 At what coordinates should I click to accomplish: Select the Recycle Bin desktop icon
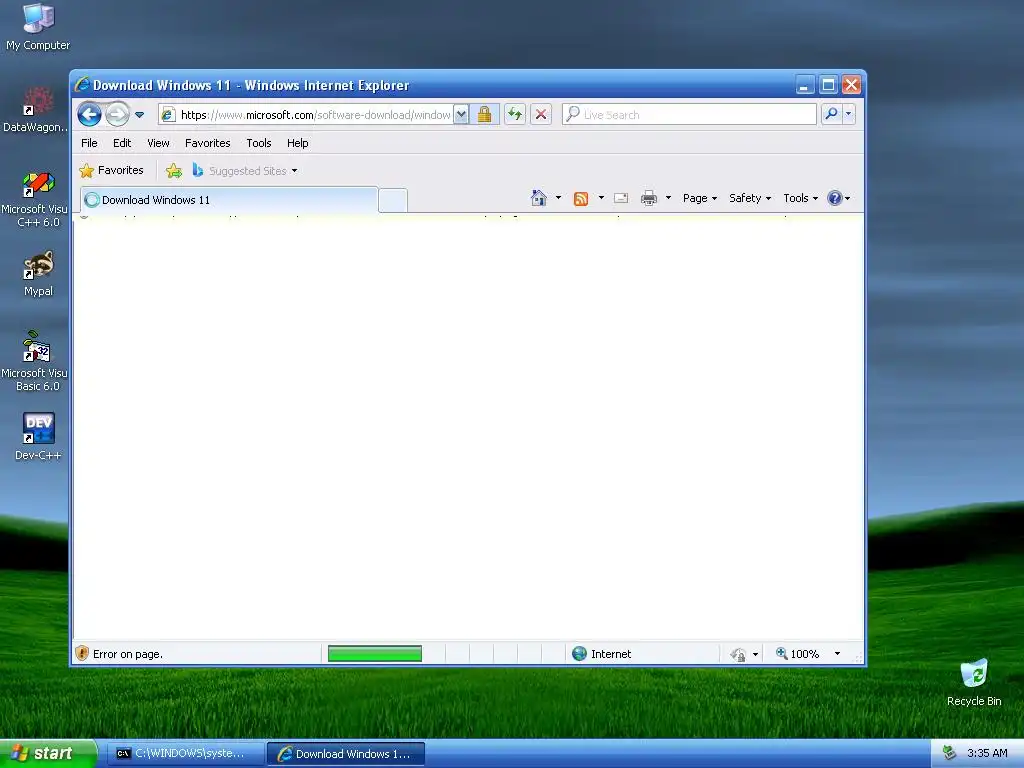click(974, 682)
